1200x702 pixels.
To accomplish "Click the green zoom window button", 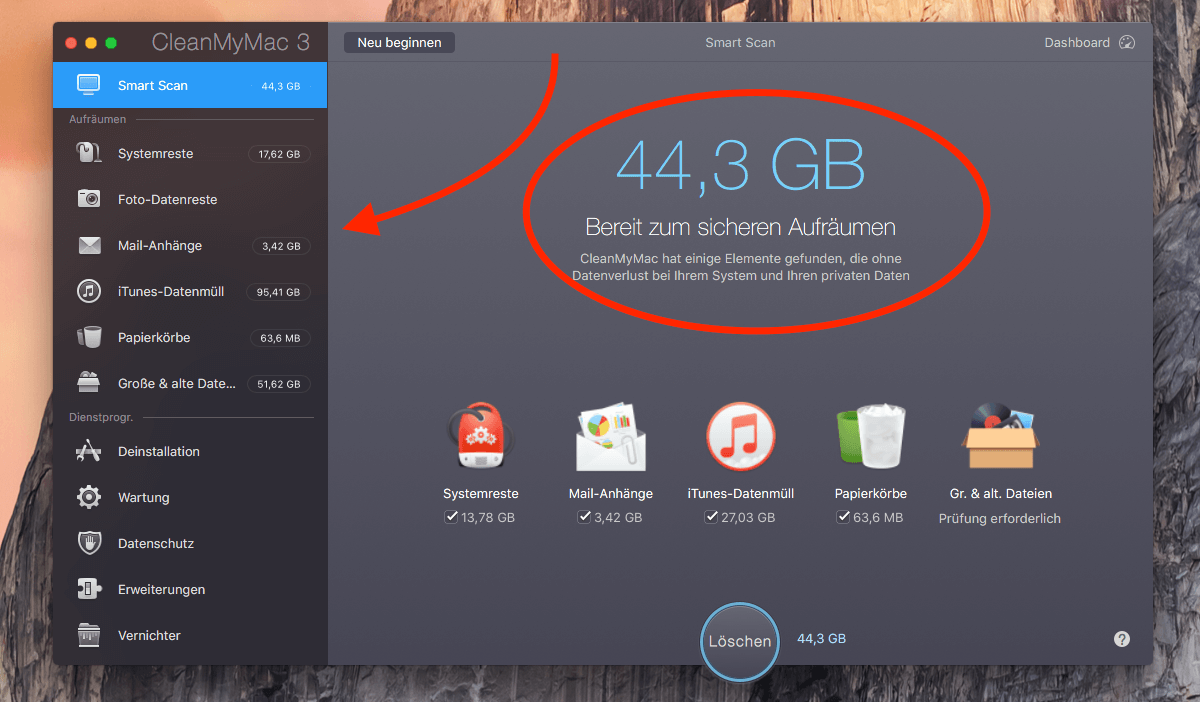I will (111, 43).
